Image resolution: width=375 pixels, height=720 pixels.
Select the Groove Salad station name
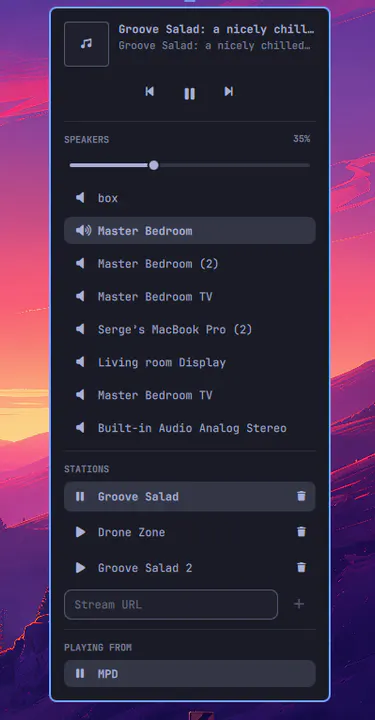[138, 497]
